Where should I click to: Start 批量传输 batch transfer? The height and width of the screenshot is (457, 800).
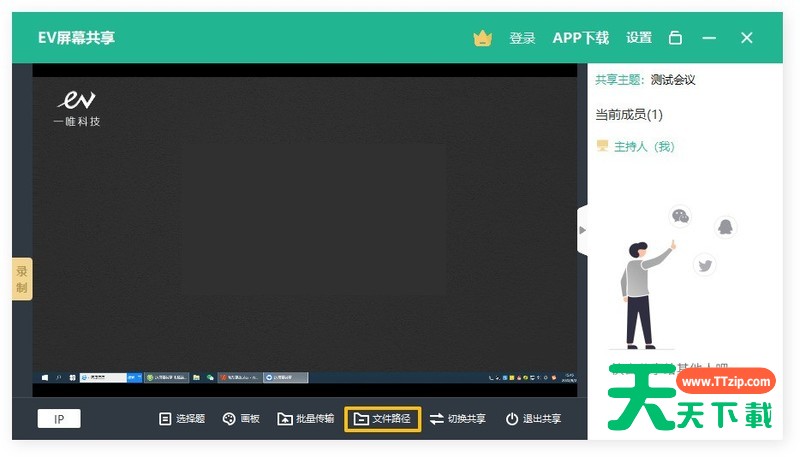[306, 419]
